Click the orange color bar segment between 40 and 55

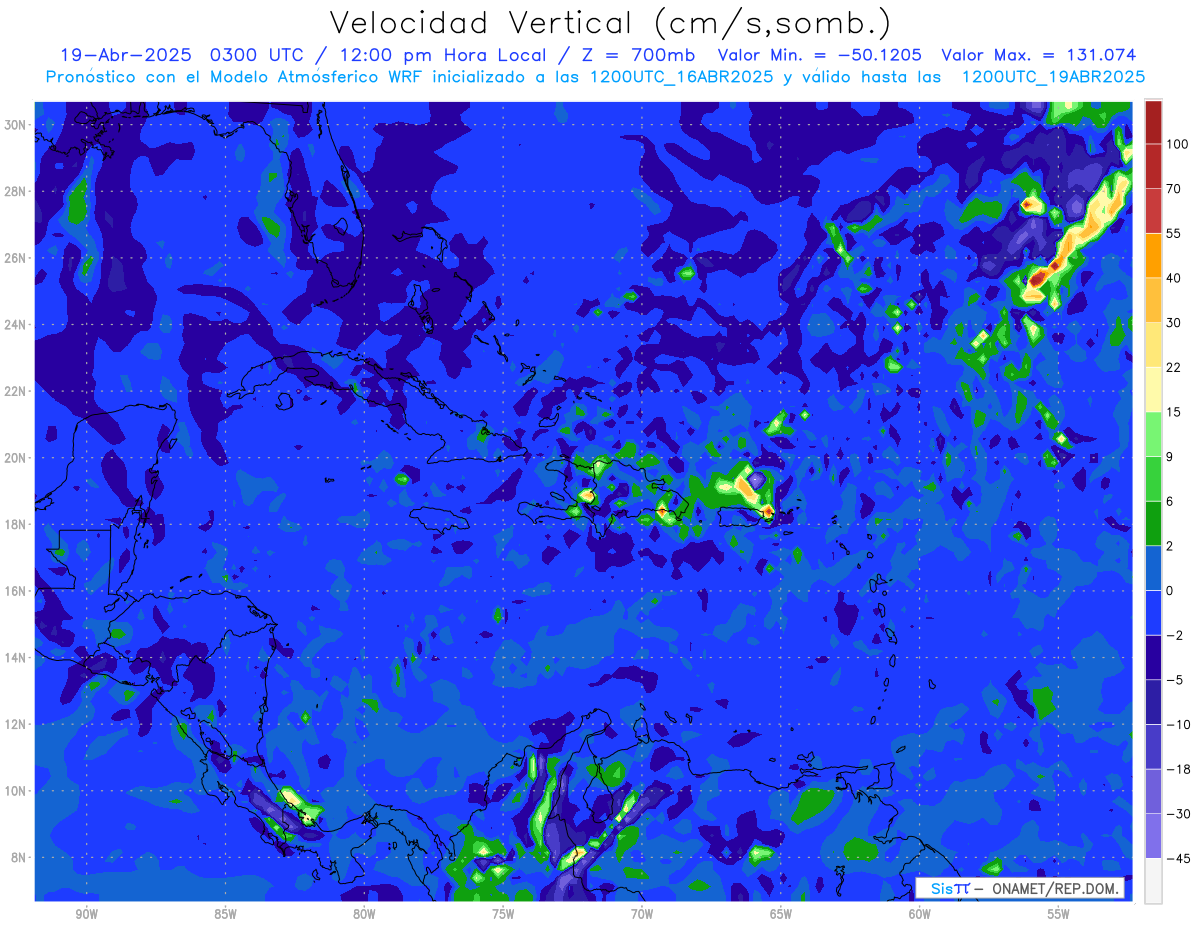click(1153, 255)
